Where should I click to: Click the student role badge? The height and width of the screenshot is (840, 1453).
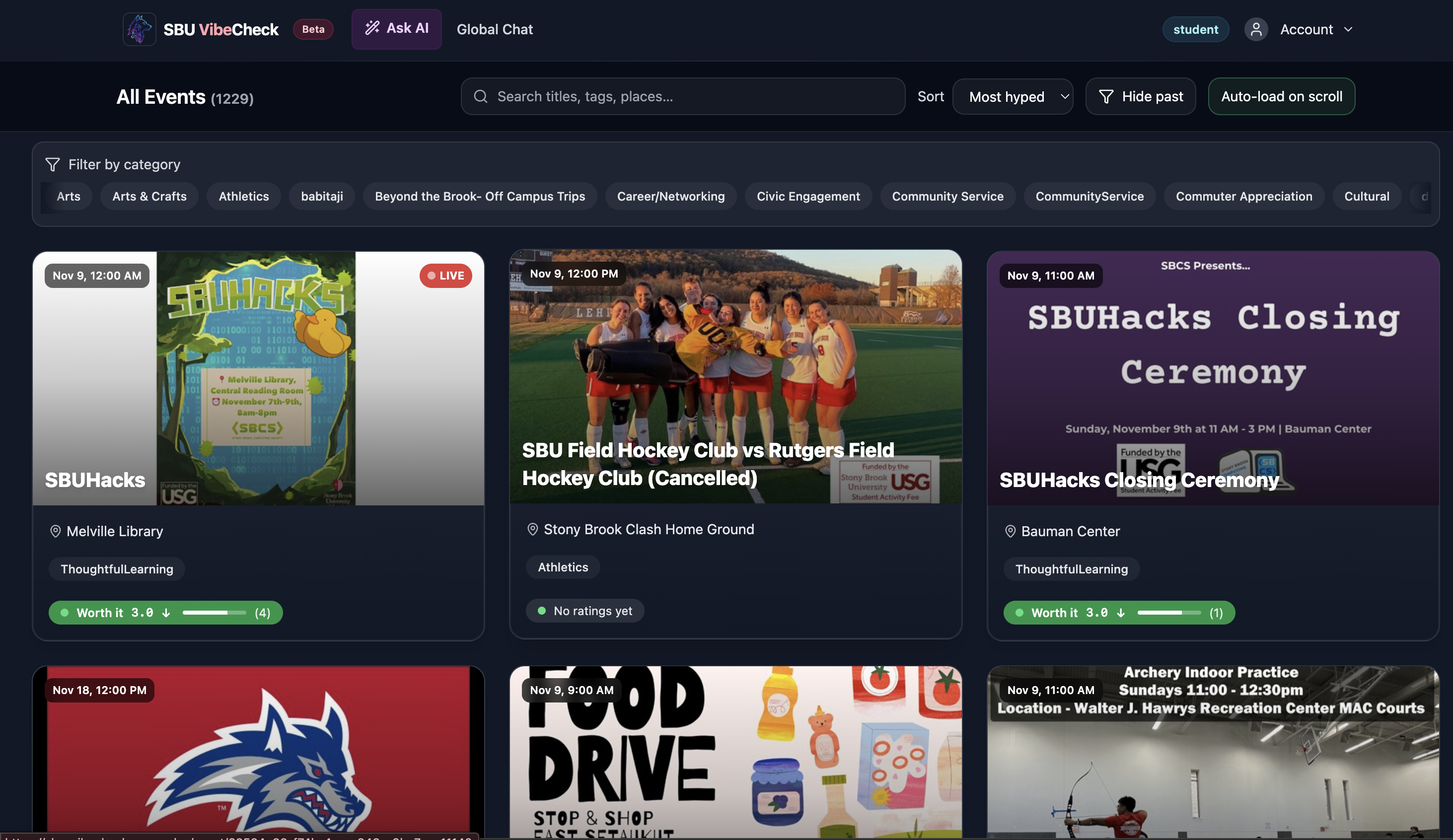pos(1195,29)
